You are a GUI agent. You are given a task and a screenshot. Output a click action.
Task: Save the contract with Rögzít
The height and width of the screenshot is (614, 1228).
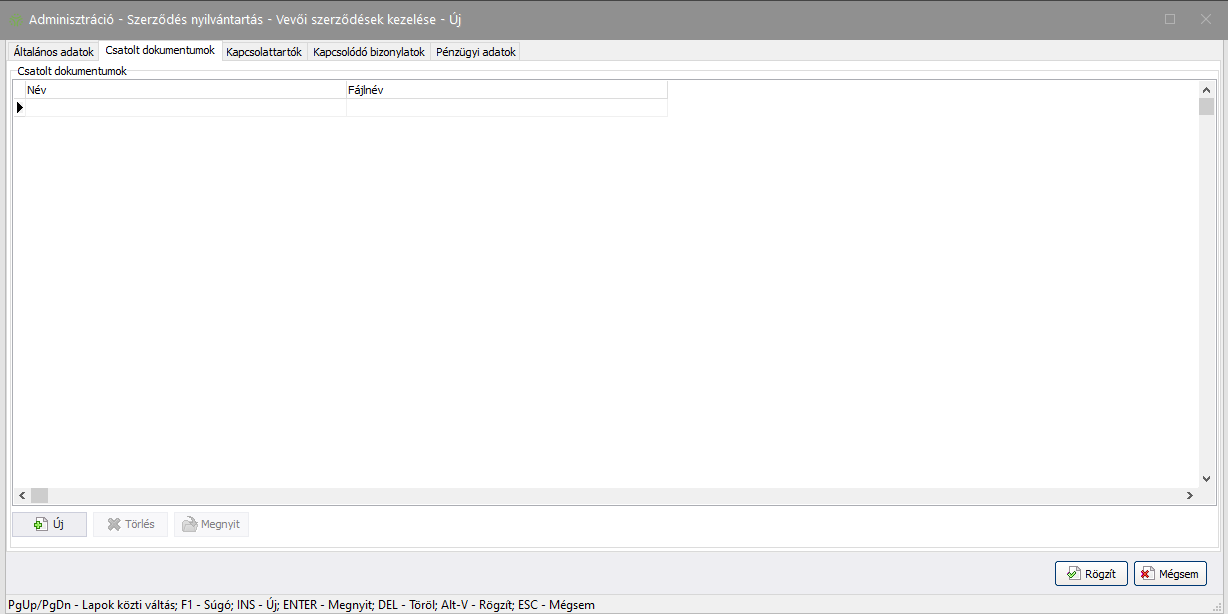[1091, 574]
